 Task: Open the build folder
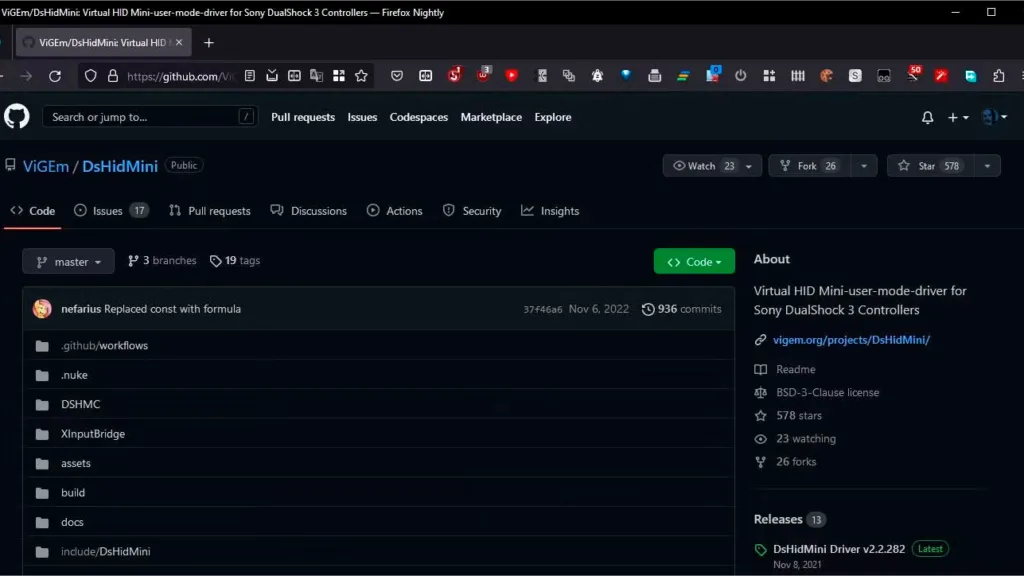pyautogui.click(x=73, y=492)
